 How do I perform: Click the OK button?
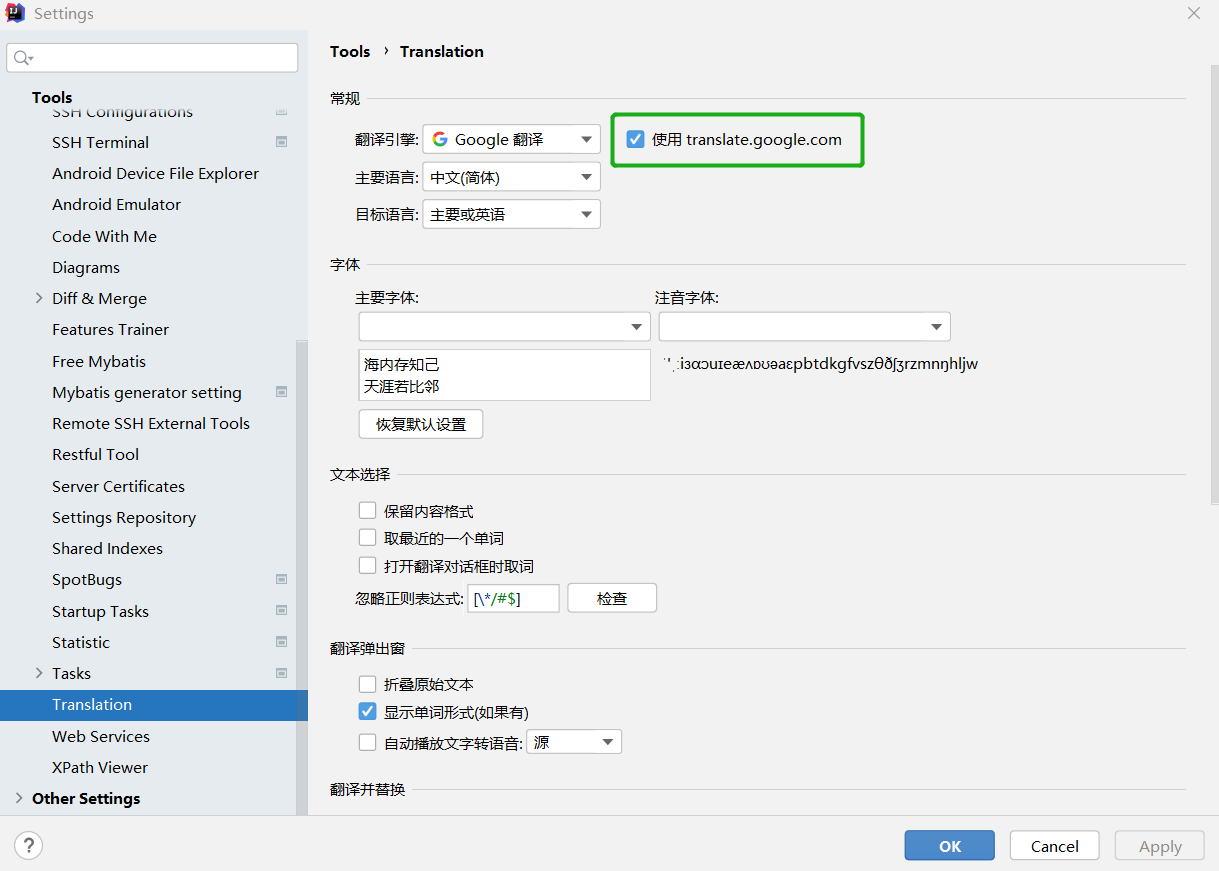point(950,846)
